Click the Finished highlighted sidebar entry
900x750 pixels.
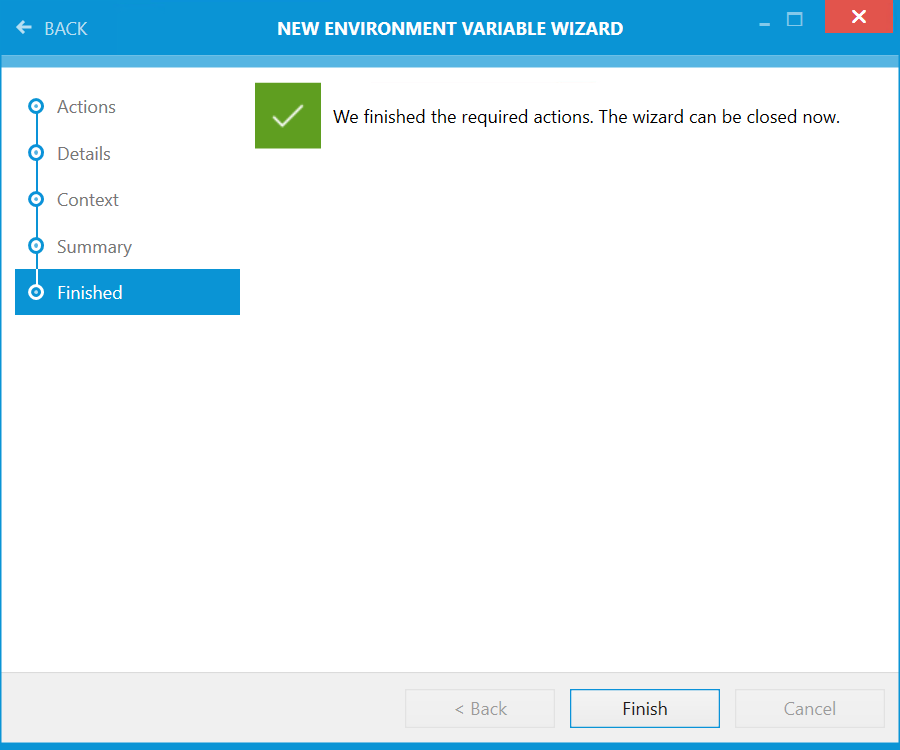(127, 292)
